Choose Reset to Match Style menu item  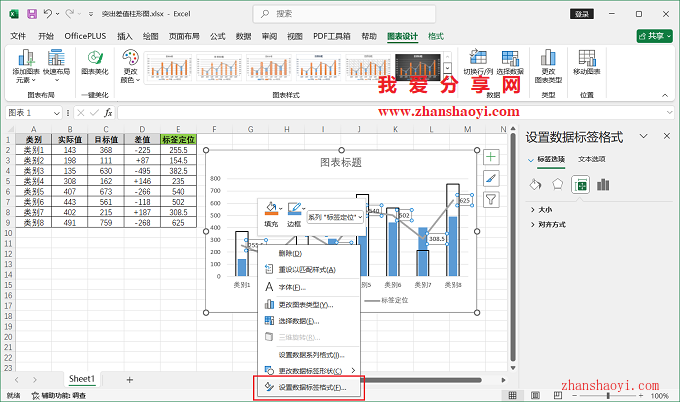pos(310,270)
